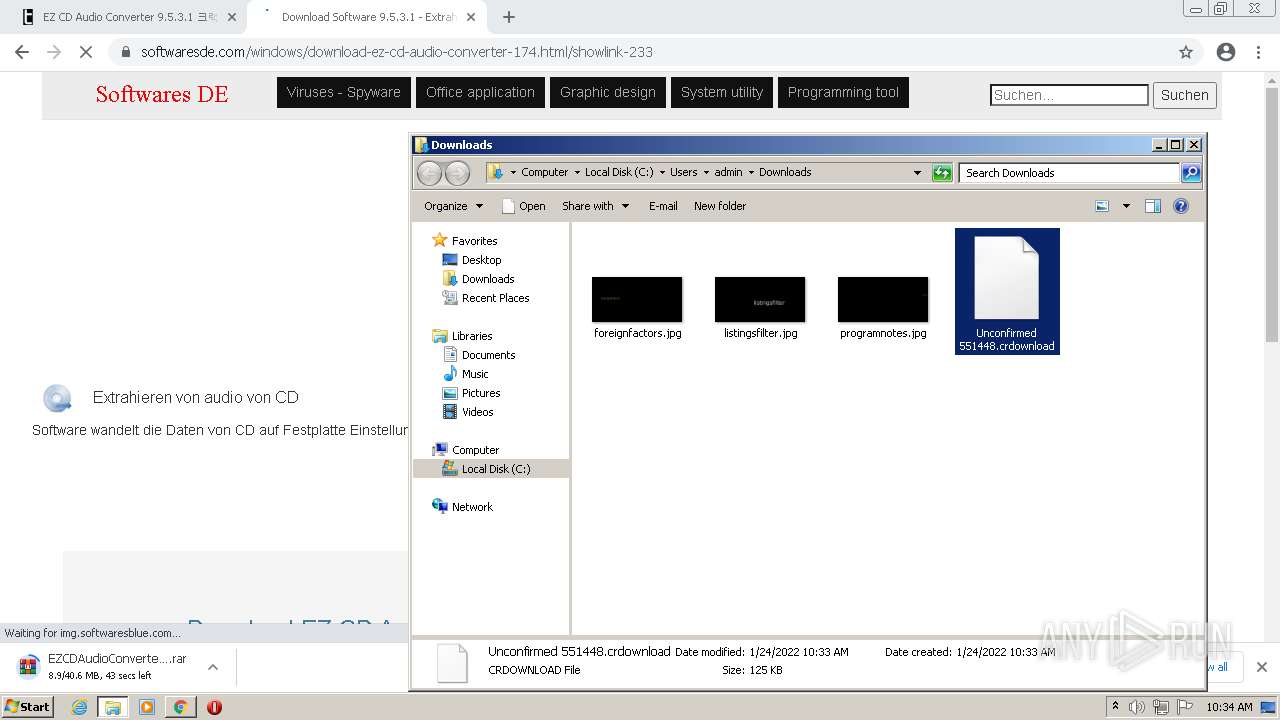The image size is (1280, 720).
Task: Bookmark this page with the star icon
Action: coord(1186,52)
